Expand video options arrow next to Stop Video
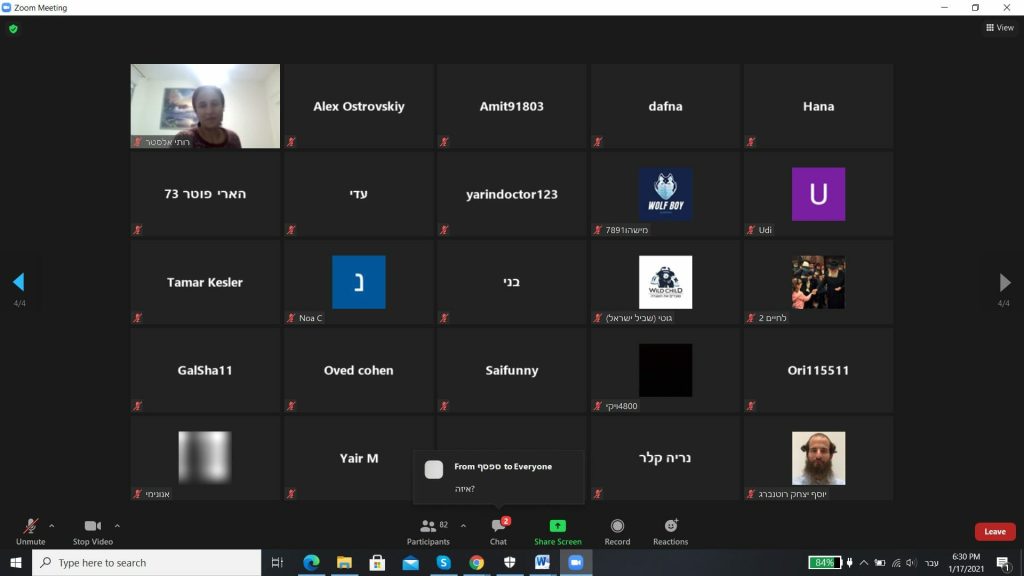Image resolution: width=1024 pixels, height=576 pixels. click(x=117, y=525)
